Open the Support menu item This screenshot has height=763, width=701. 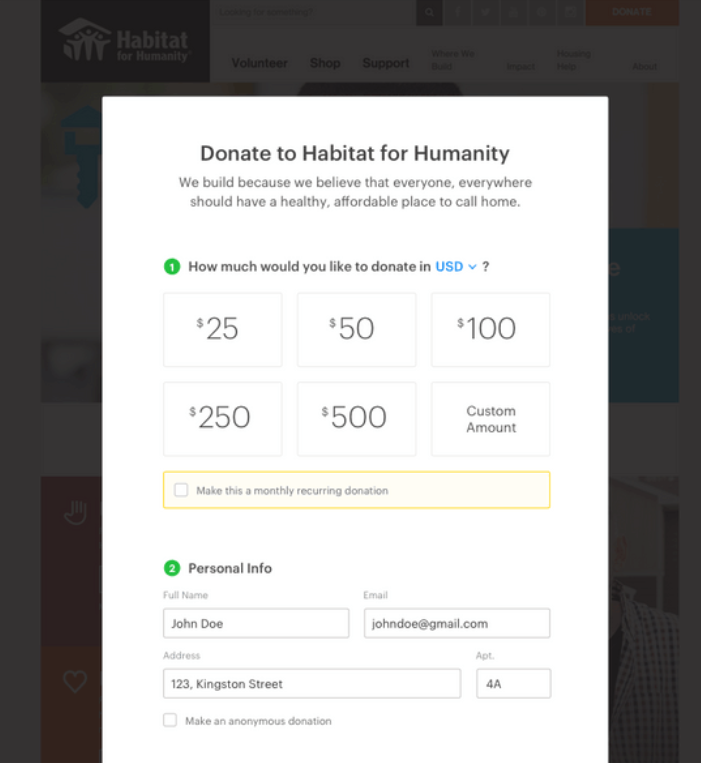(x=386, y=63)
